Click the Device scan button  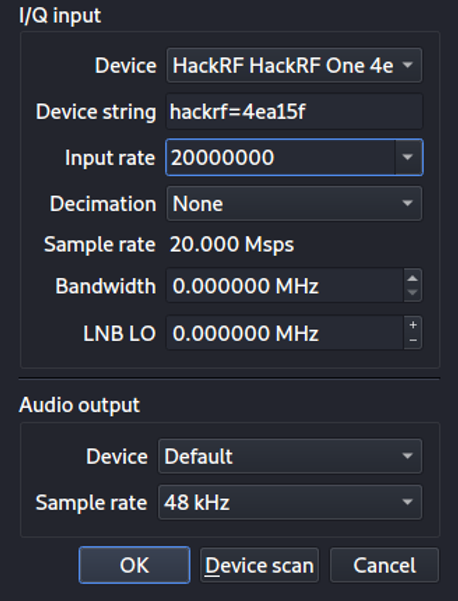tap(259, 565)
